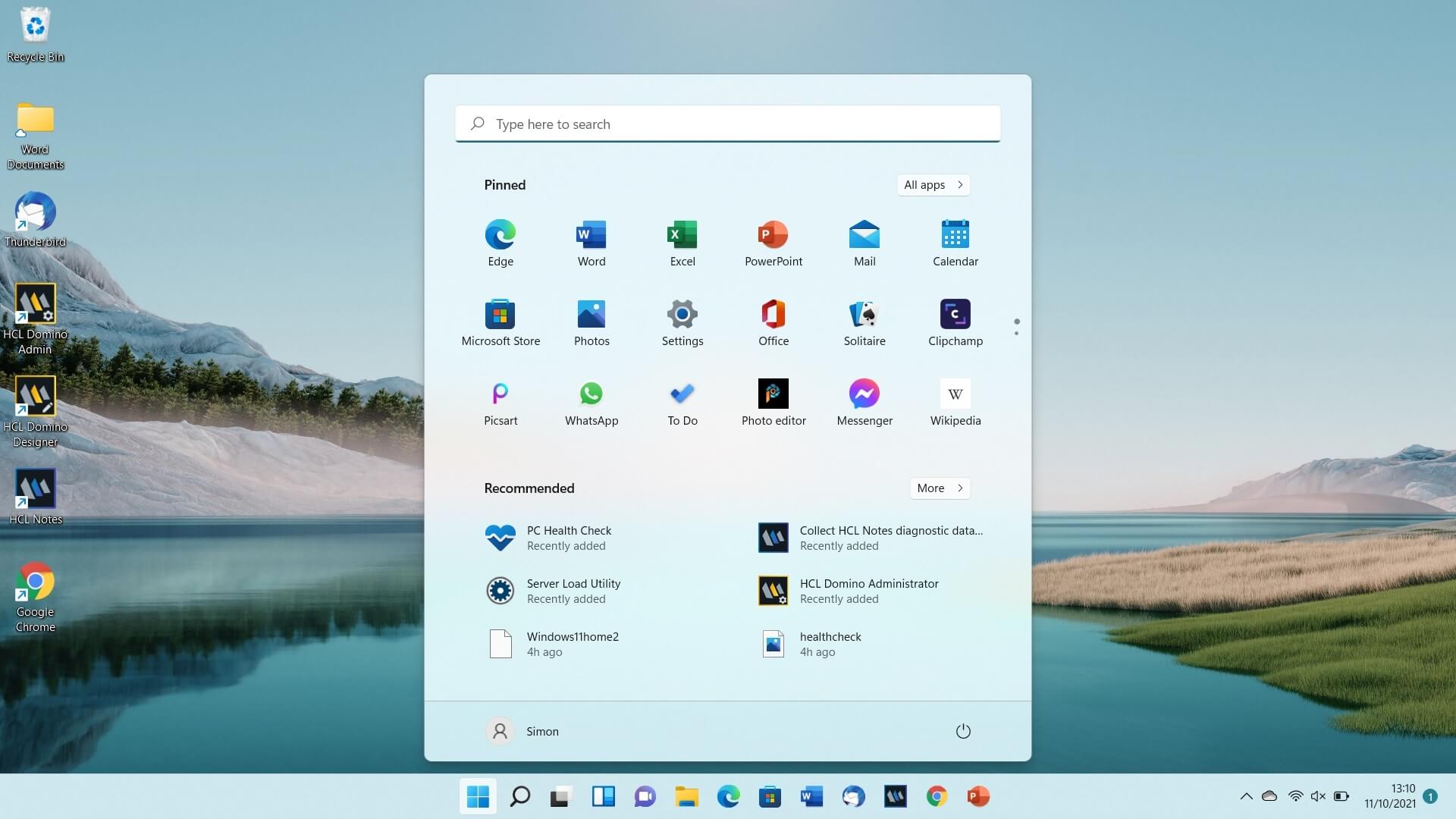Show More recommended items
The width and height of the screenshot is (1456, 819).
(940, 488)
